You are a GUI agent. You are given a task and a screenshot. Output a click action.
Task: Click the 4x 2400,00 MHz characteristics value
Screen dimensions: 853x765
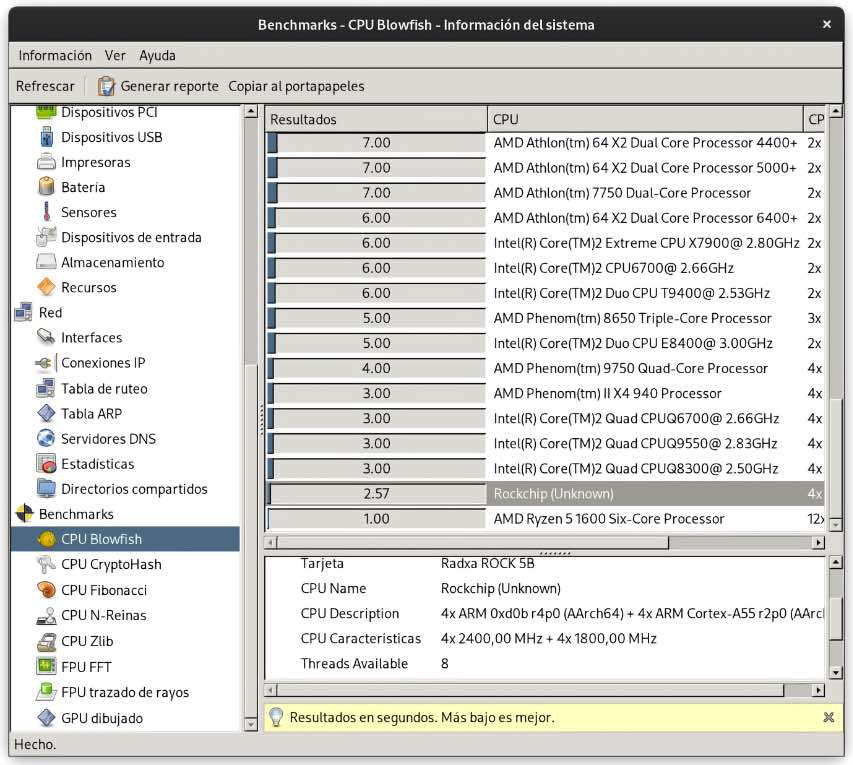(x=548, y=638)
